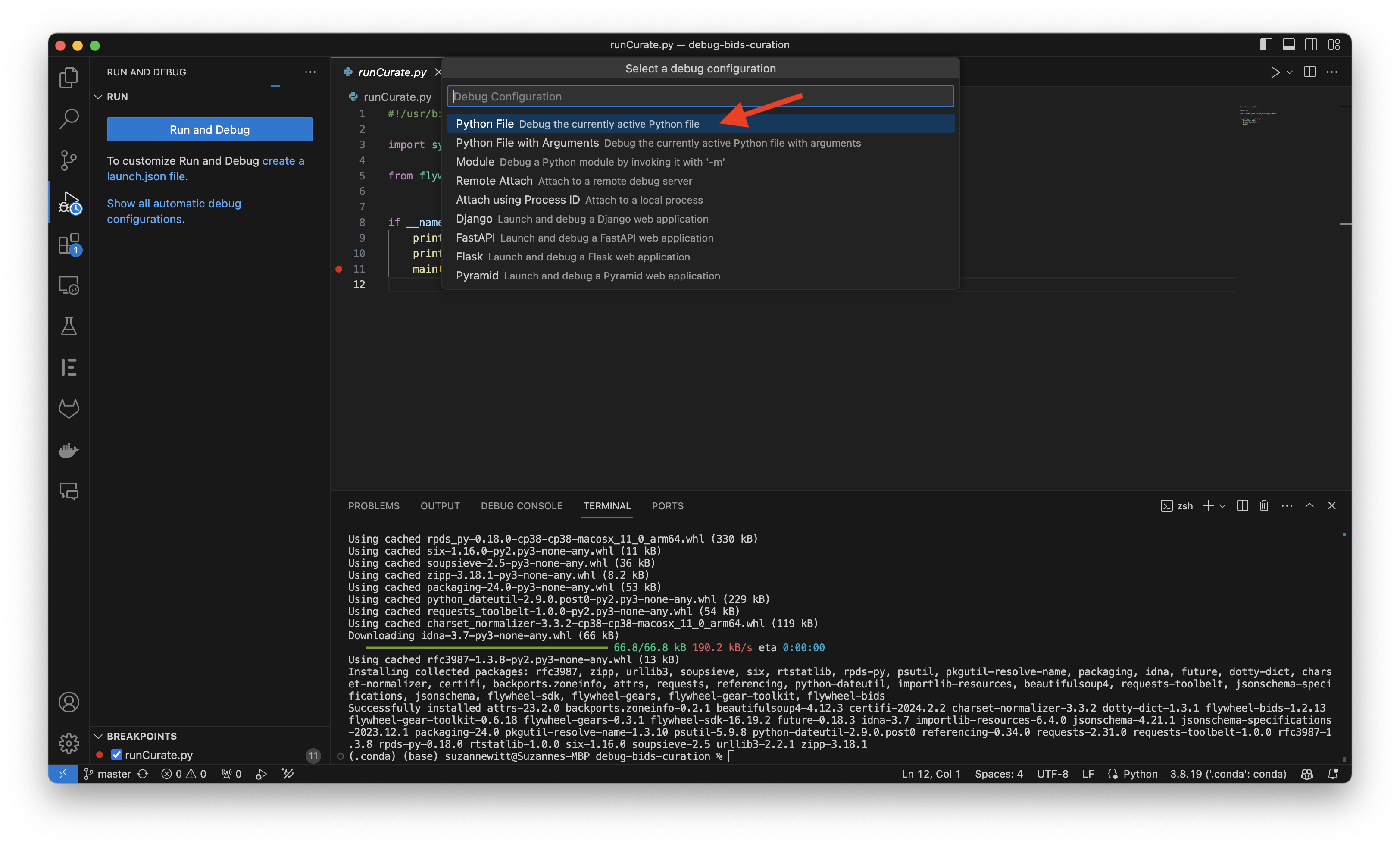The image size is (1400, 847).
Task: Select the Run and Debug activity icon
Action: point(69,202)
